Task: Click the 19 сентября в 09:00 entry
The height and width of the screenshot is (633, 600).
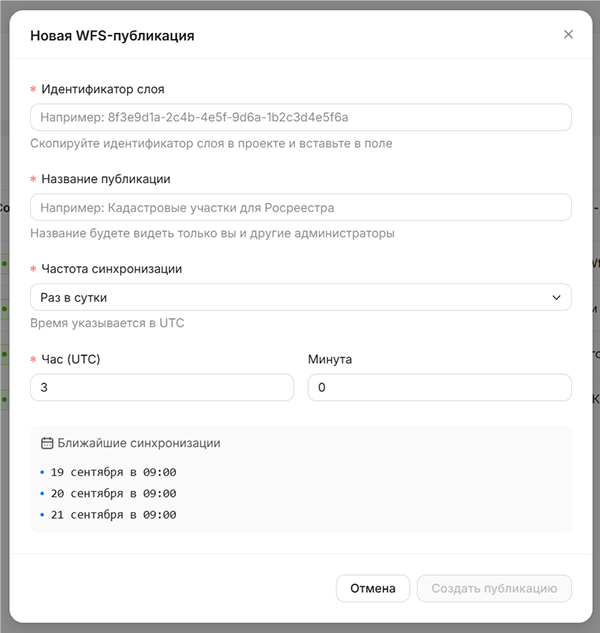Action: 113,472
